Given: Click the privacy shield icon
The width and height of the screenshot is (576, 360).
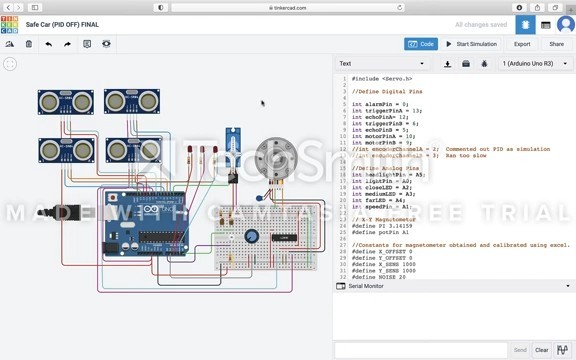Looking at the screenshot, I should tap(161, 7).
